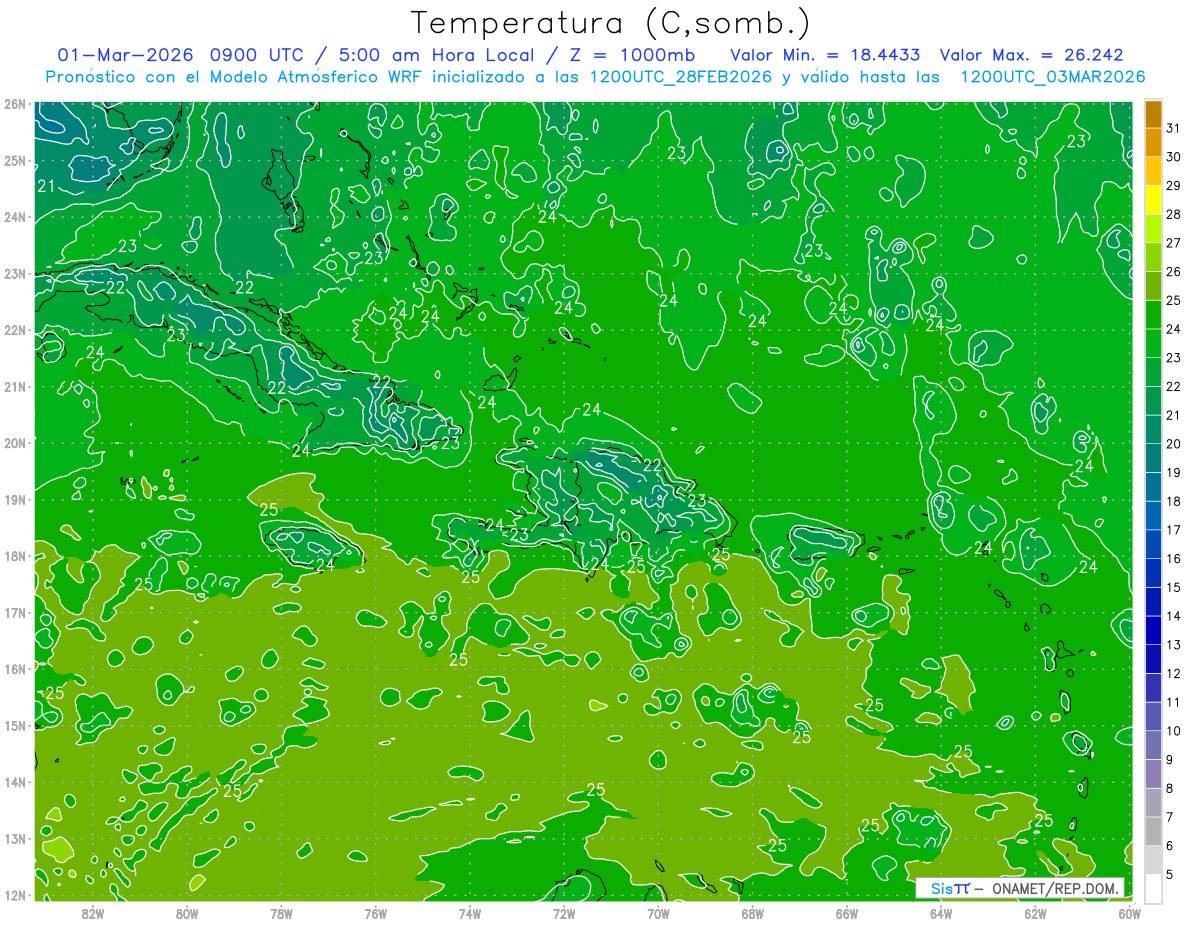Viewport: 1200px width, 927px height.
Task: Click the "82W" longitude label
Action: (92, 913)
